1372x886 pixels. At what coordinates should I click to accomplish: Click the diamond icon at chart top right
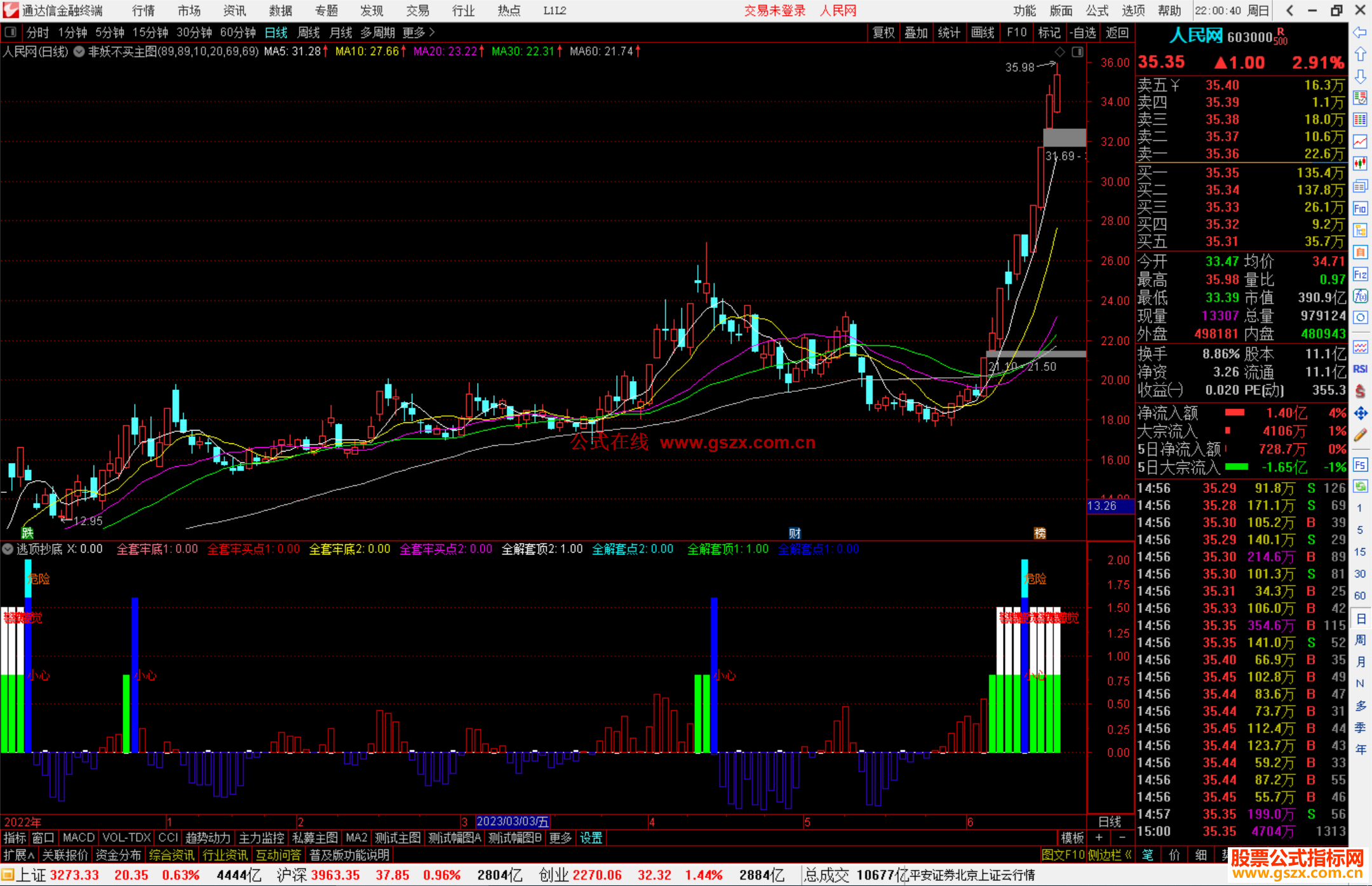(x=1059, y=51)
